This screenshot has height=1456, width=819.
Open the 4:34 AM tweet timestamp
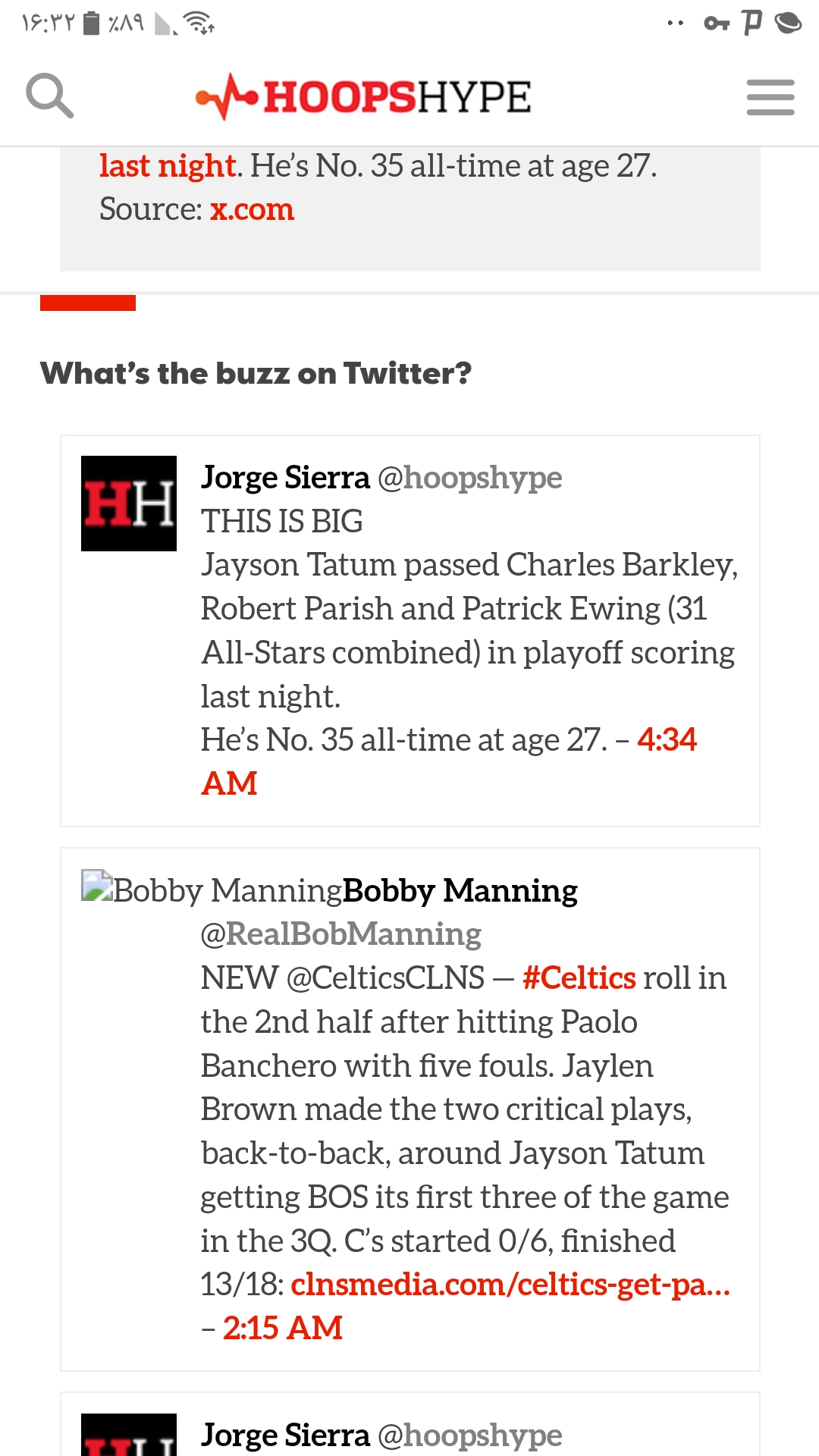449,761
